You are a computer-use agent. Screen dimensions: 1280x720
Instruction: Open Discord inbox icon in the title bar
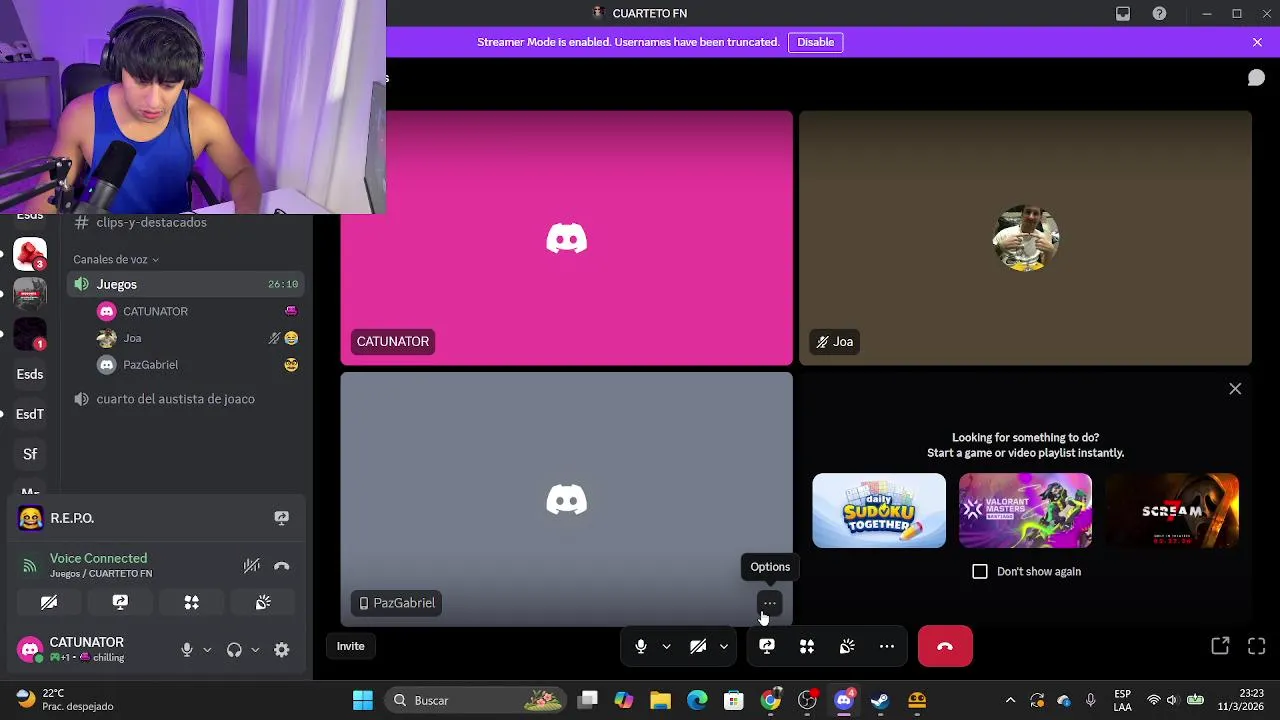1123,13
